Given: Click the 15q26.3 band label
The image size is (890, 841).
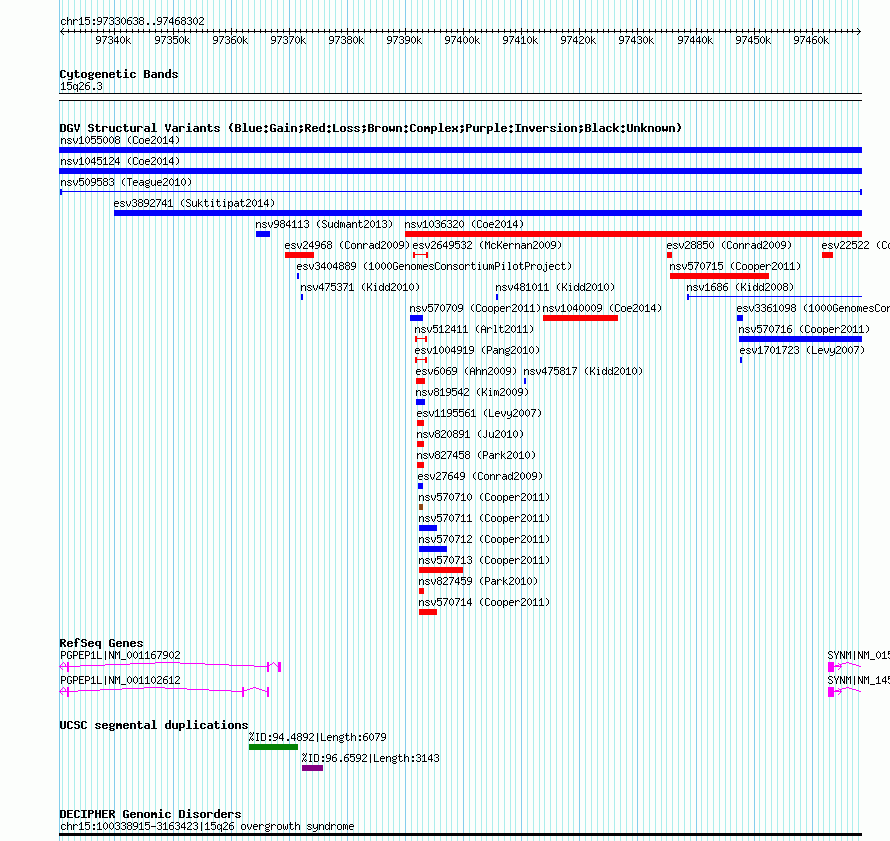Looking at the screenshot, I should pyautogui.click(x=81, y=86).
